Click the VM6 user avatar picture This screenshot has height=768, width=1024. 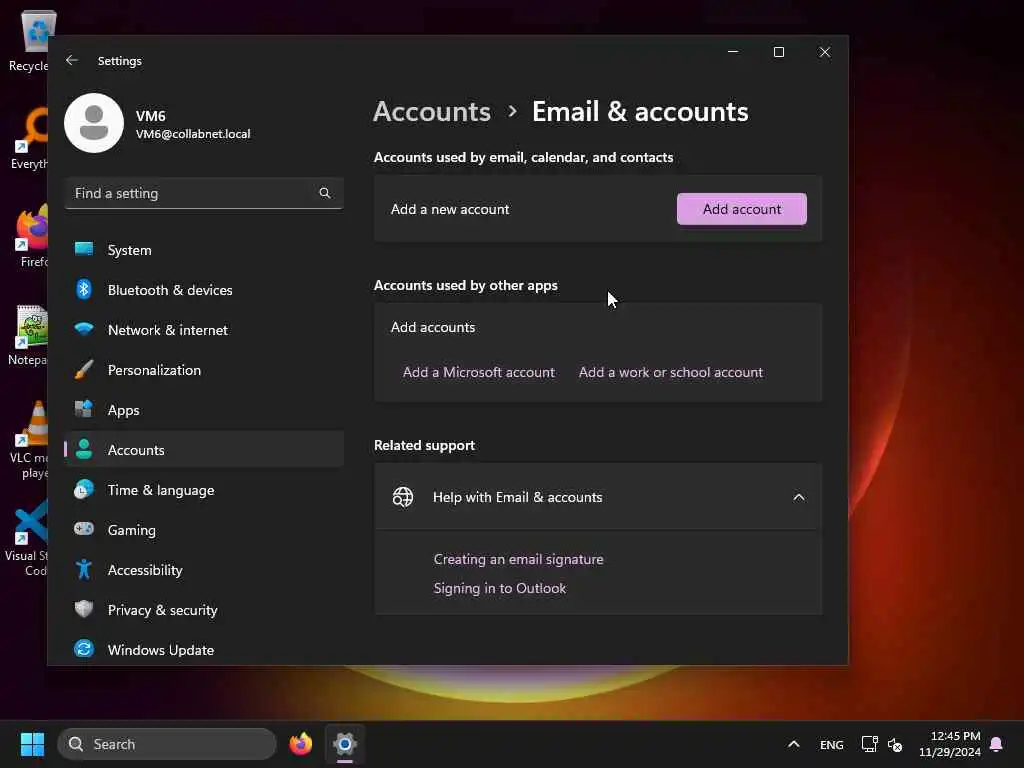click(94, 123)
